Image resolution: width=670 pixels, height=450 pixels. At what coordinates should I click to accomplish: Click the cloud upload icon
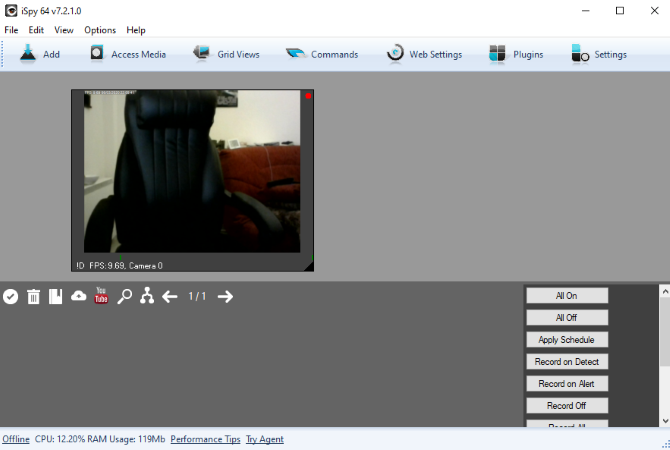click(79, 296)
